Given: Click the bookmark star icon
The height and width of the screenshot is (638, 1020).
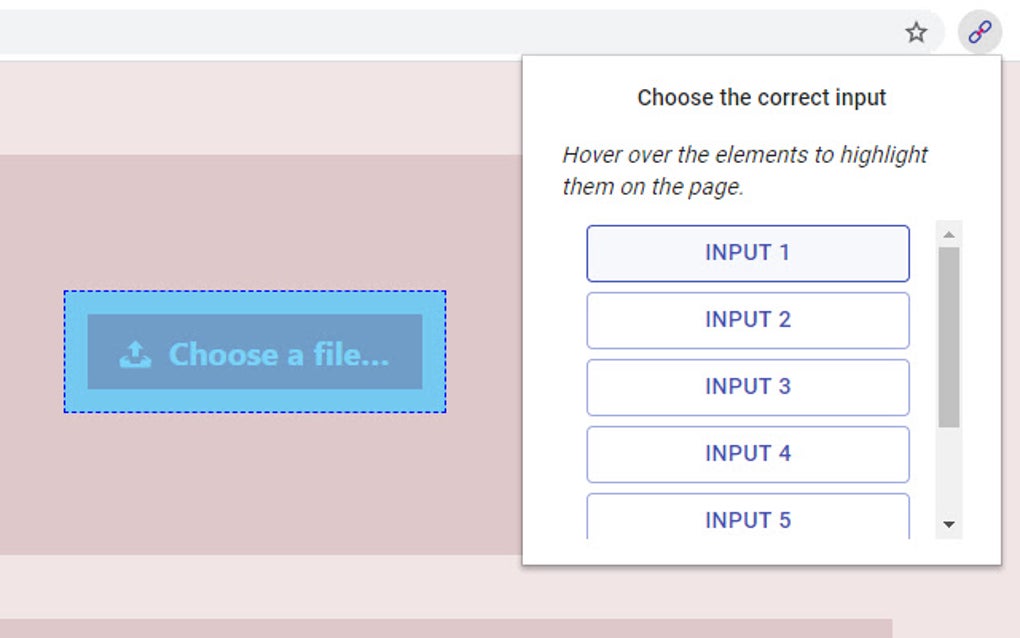Looking at the screenshot, I should 916,33.
